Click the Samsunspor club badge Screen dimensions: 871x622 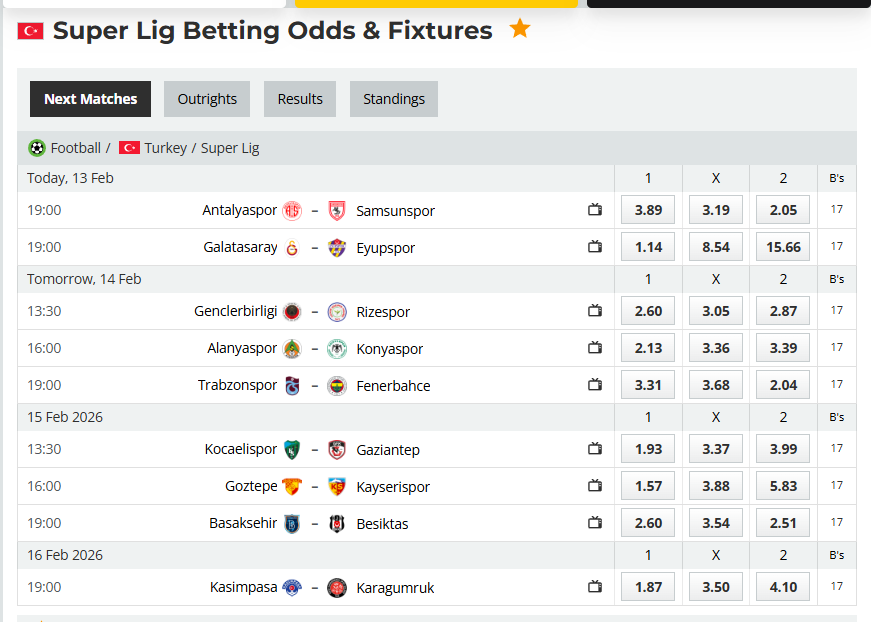(337, 210)
